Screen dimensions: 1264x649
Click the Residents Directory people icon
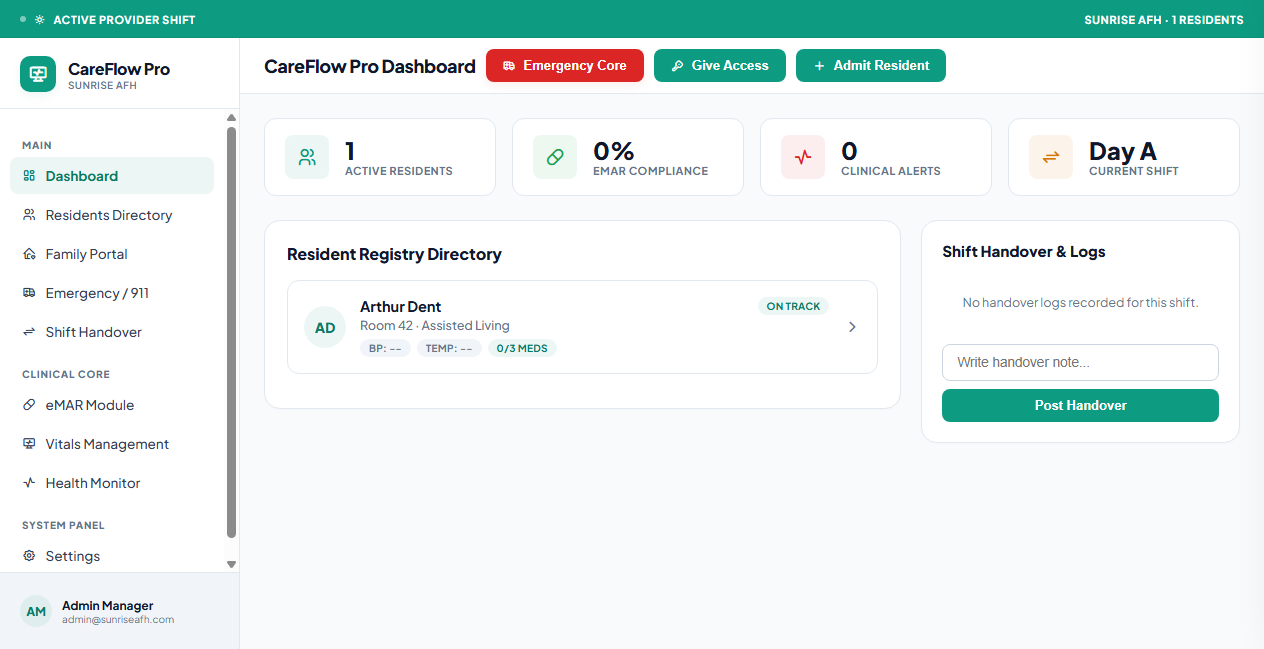[29, 215]
